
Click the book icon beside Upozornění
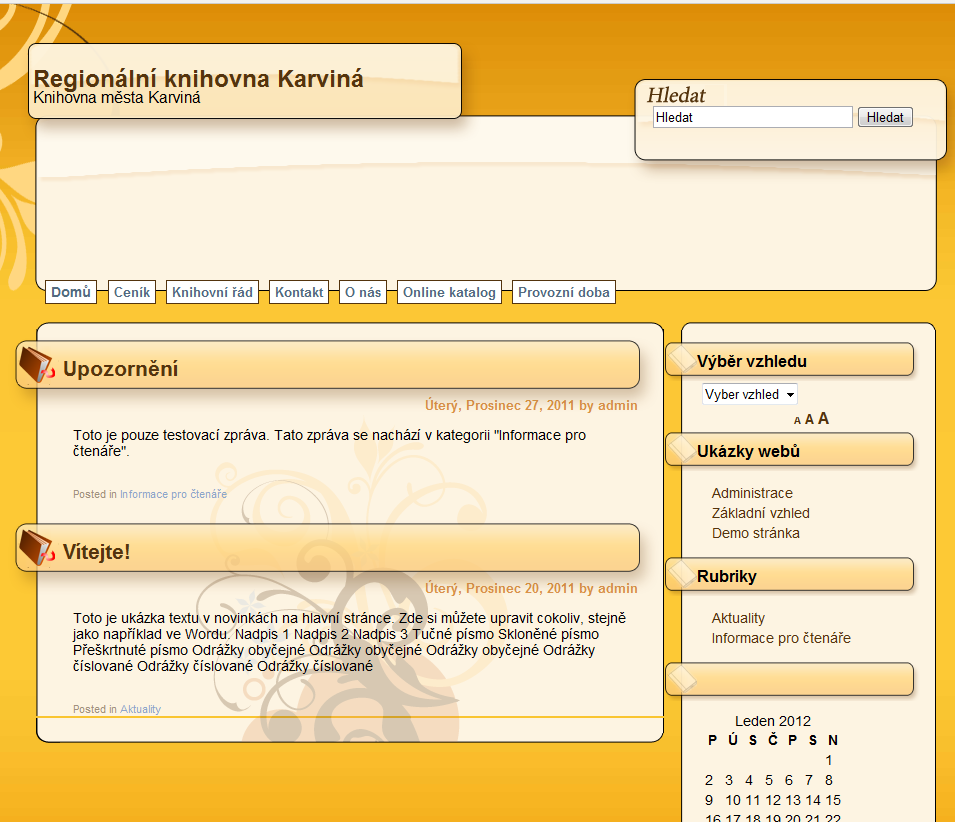click(x=37, y=365)
